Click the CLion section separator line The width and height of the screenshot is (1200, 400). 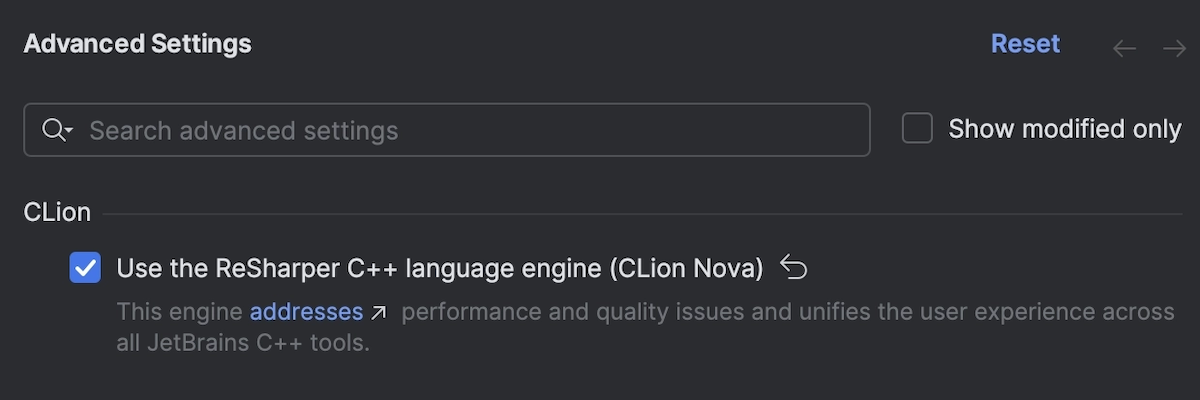click(x=640, y=213)
